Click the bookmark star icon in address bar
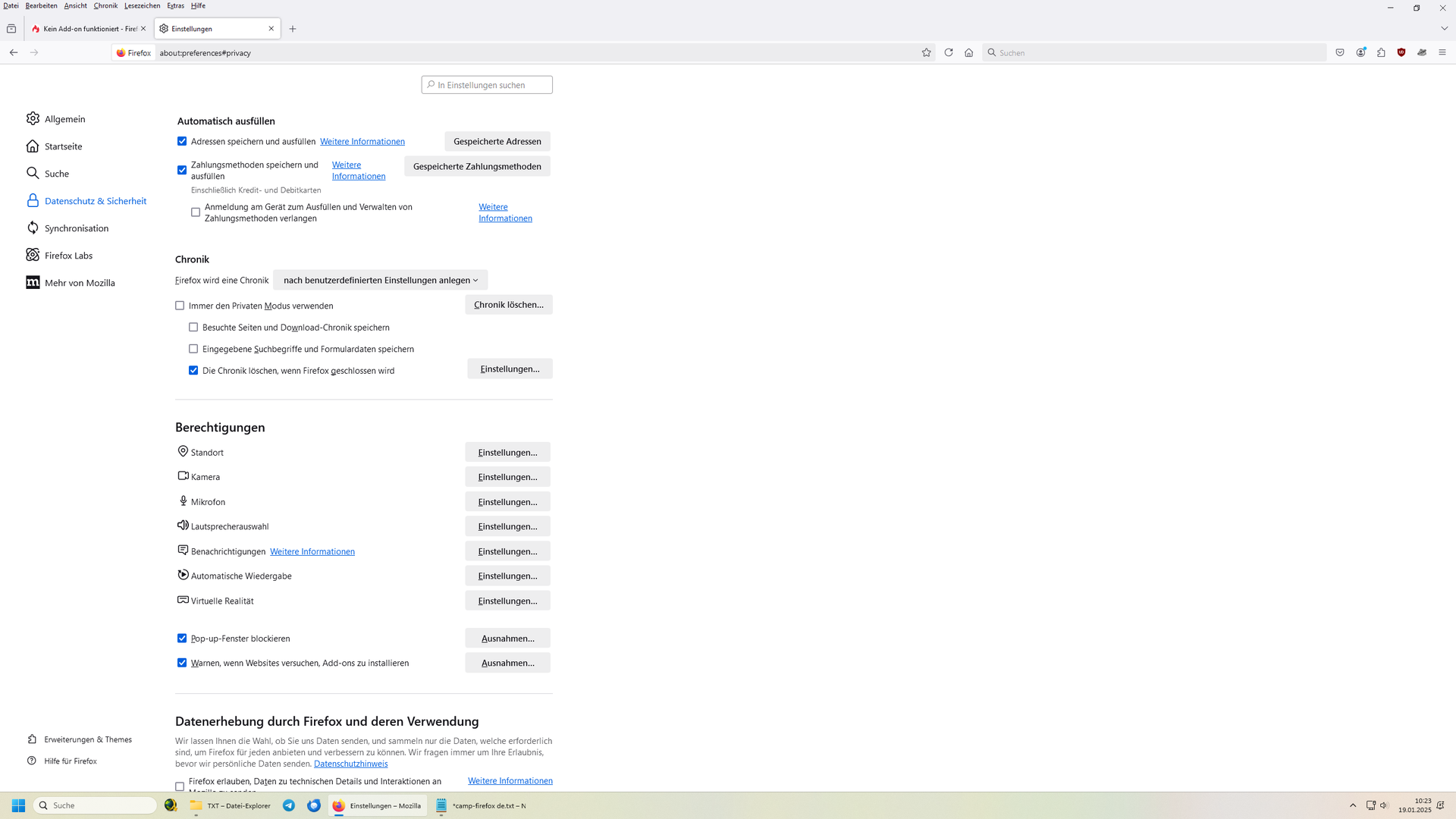The image size is (1456, 819). coord(926,52)
